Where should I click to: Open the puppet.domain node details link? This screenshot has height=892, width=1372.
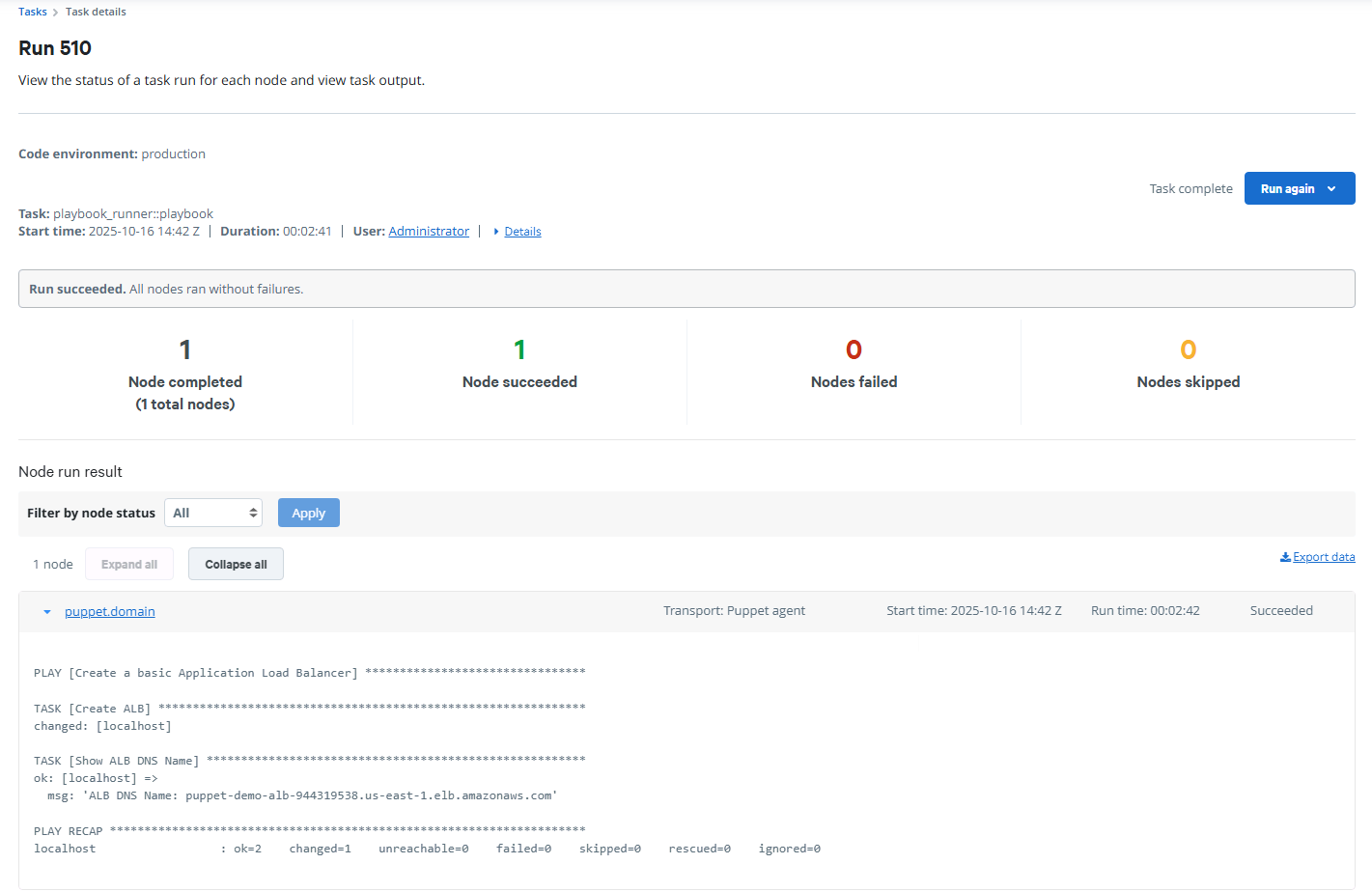coord(109,611)
